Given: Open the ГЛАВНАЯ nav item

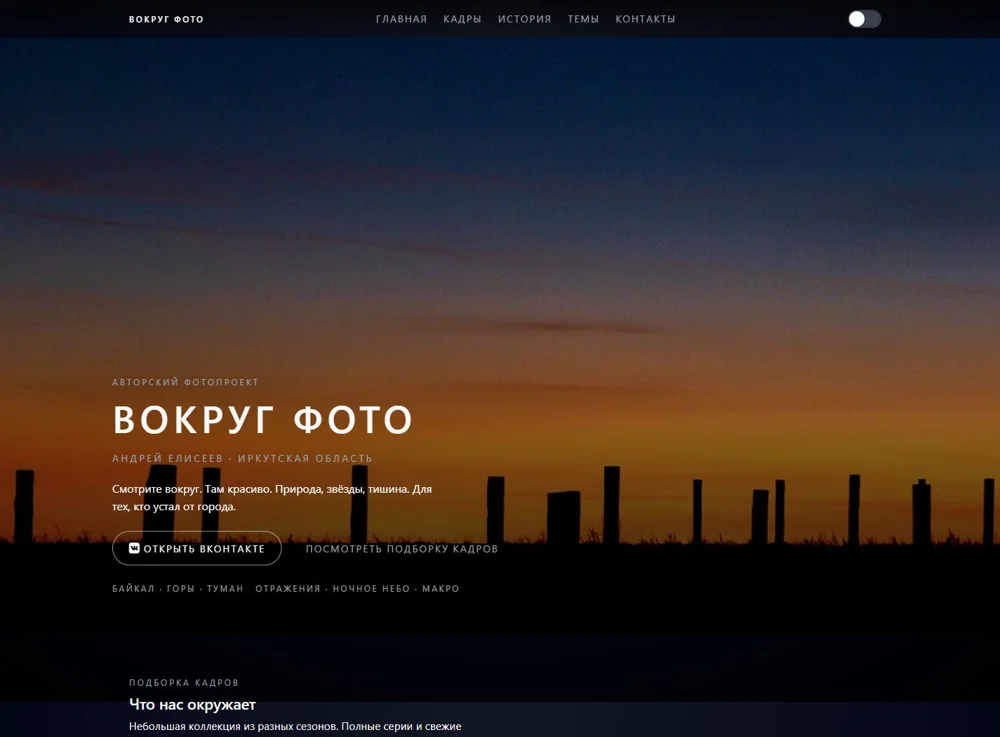Looking at the screenshot, I should click(x=401, y=19).
